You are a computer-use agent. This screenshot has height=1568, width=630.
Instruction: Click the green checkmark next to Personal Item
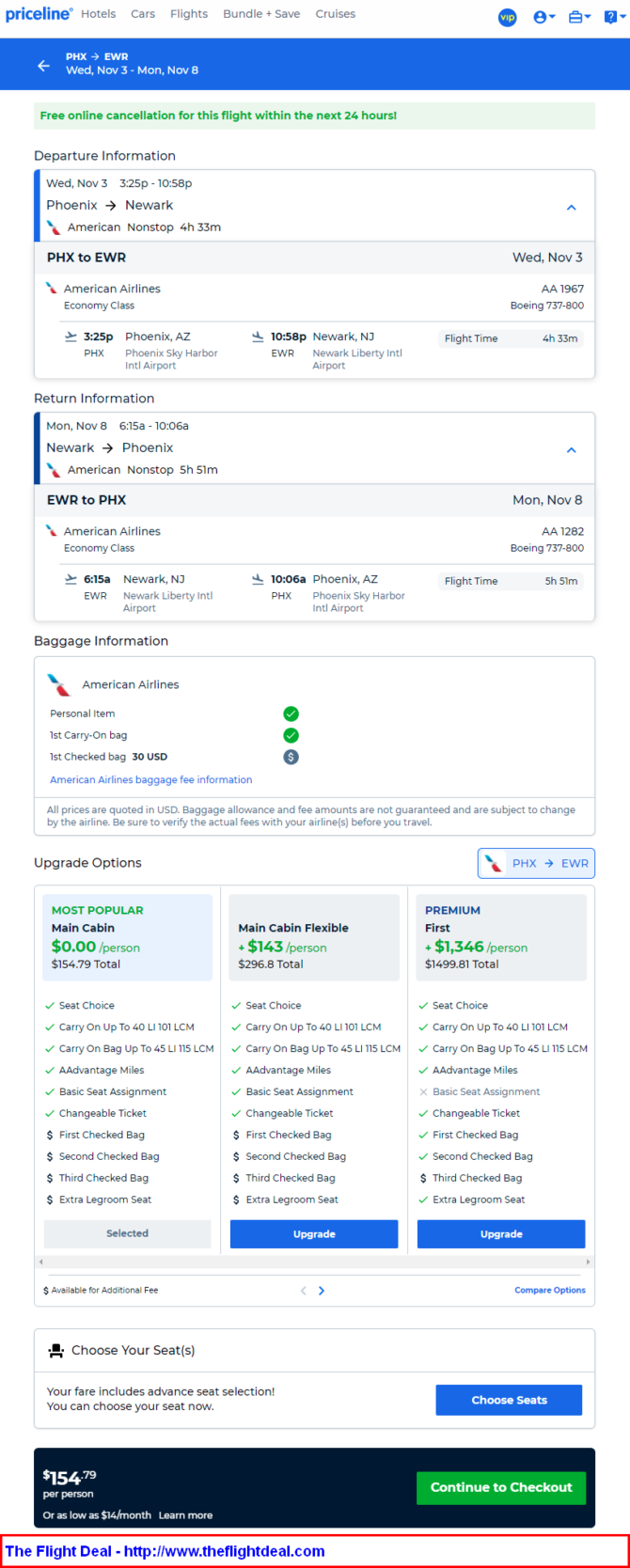[x=291, y=713]
